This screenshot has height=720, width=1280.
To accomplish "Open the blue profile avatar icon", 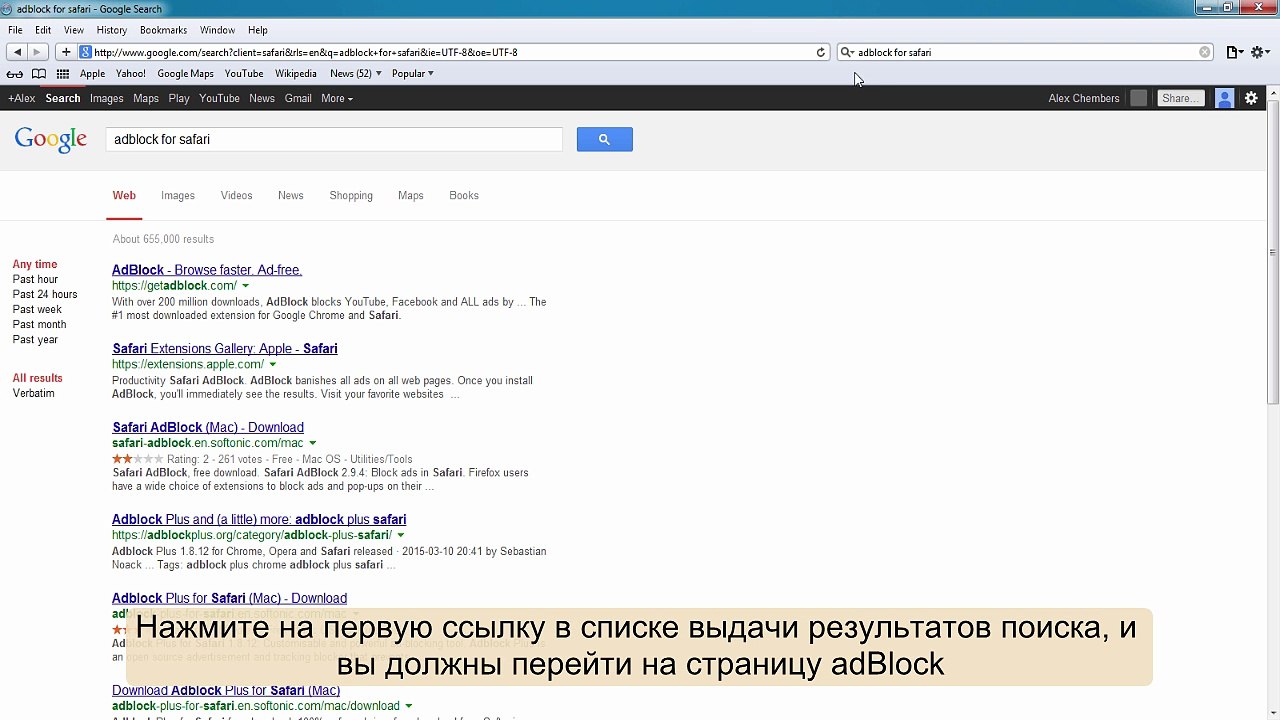I will pos(1224,98).
